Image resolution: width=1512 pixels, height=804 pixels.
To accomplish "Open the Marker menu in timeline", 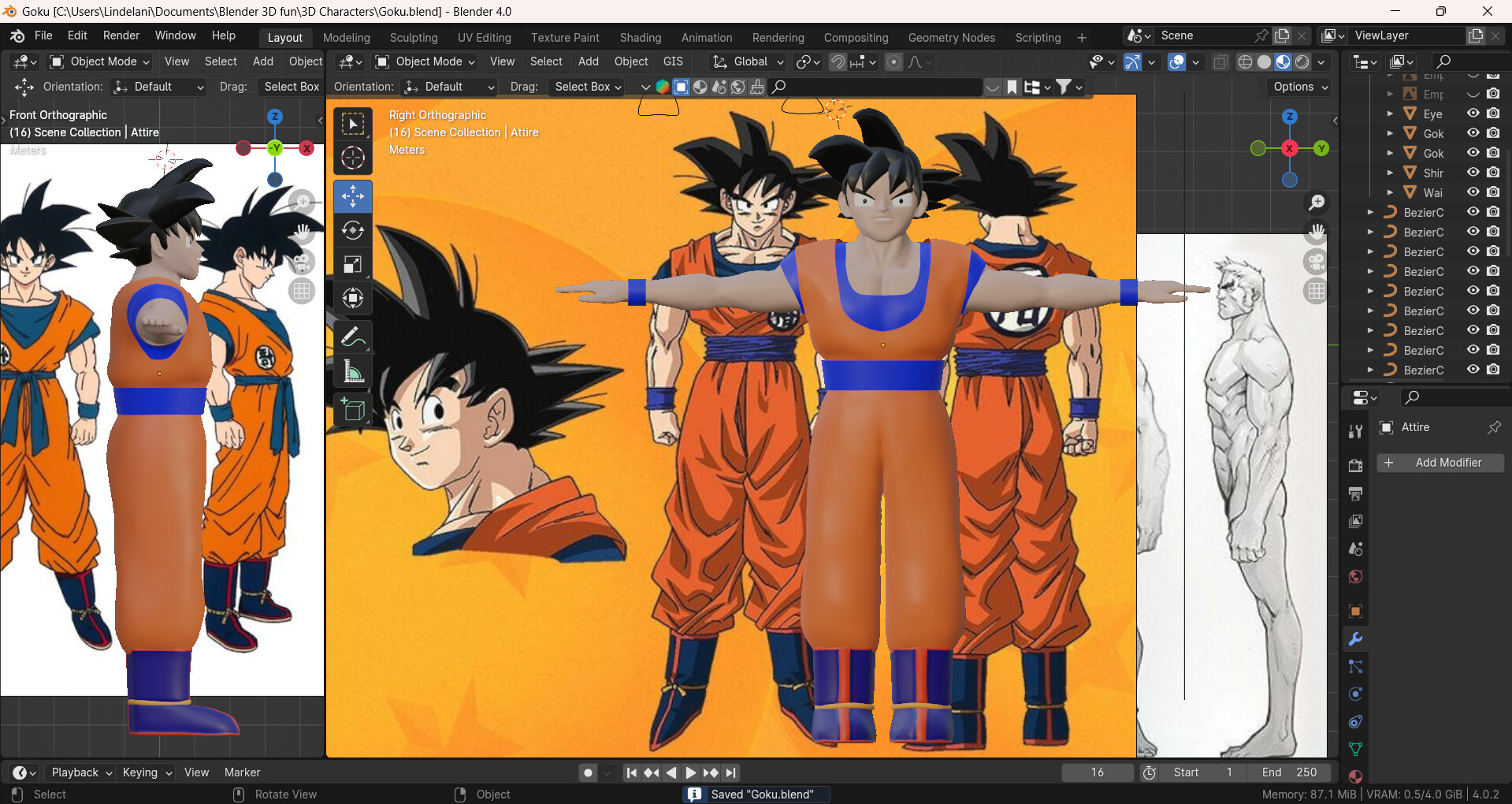I will point(242,772).
